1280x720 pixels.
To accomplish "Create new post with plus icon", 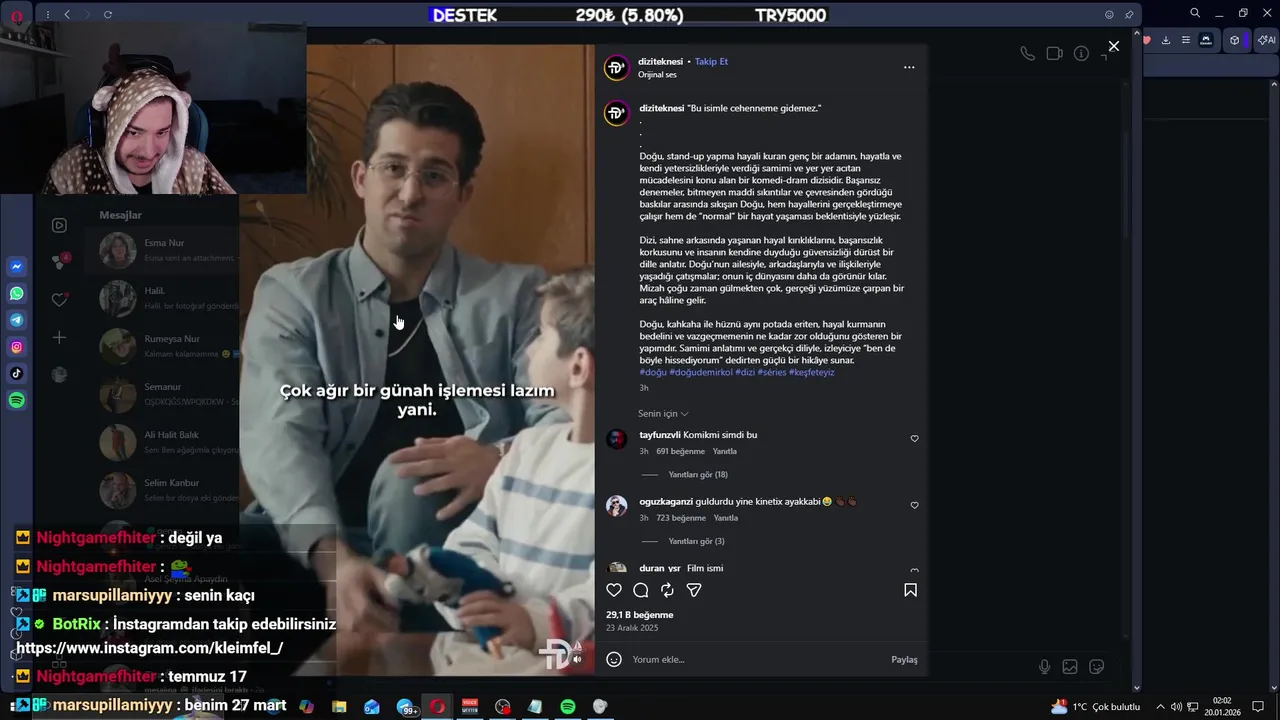I will coord(59,338).
